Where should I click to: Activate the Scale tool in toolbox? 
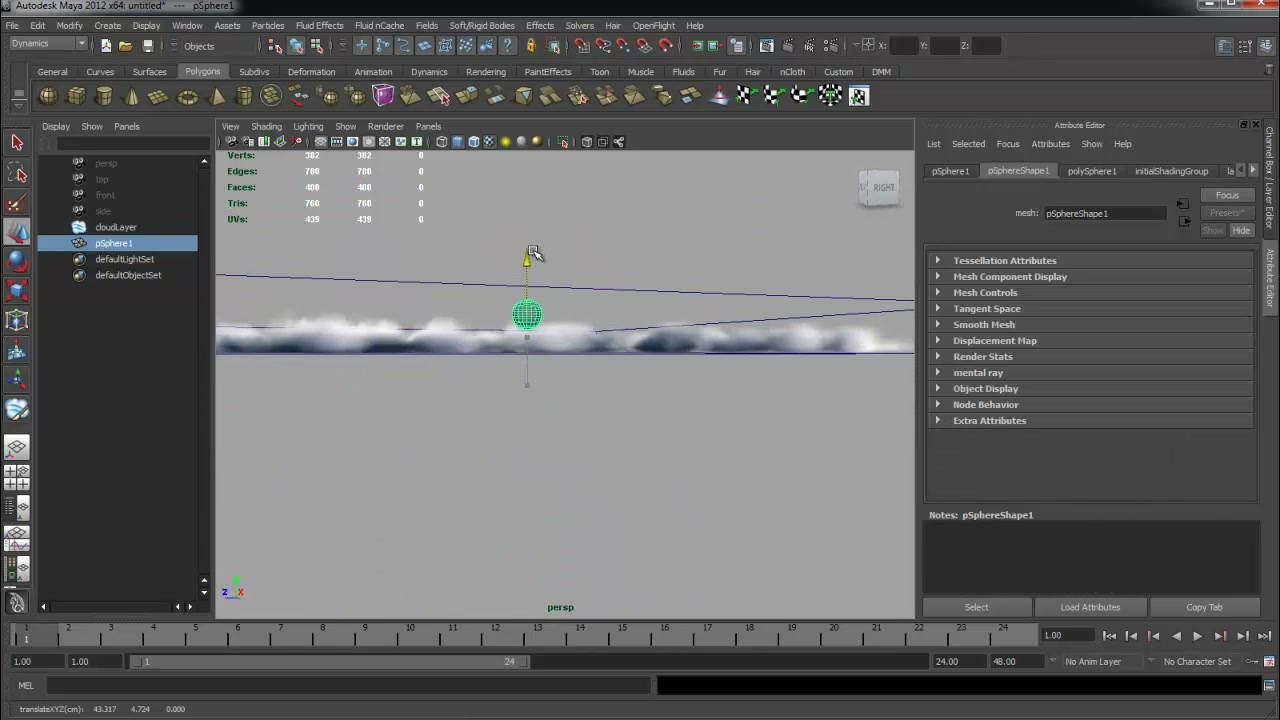pos(17,291)
